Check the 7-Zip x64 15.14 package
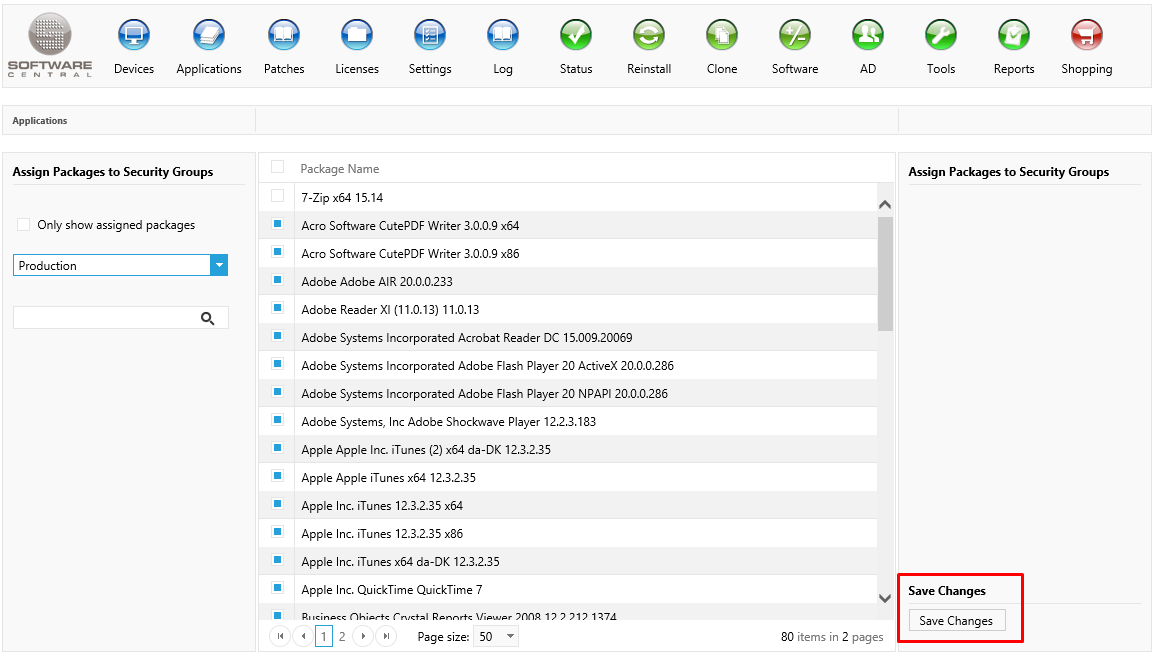Image resolution: width=1157 pixels, height=656 pixels. [278, 196]
